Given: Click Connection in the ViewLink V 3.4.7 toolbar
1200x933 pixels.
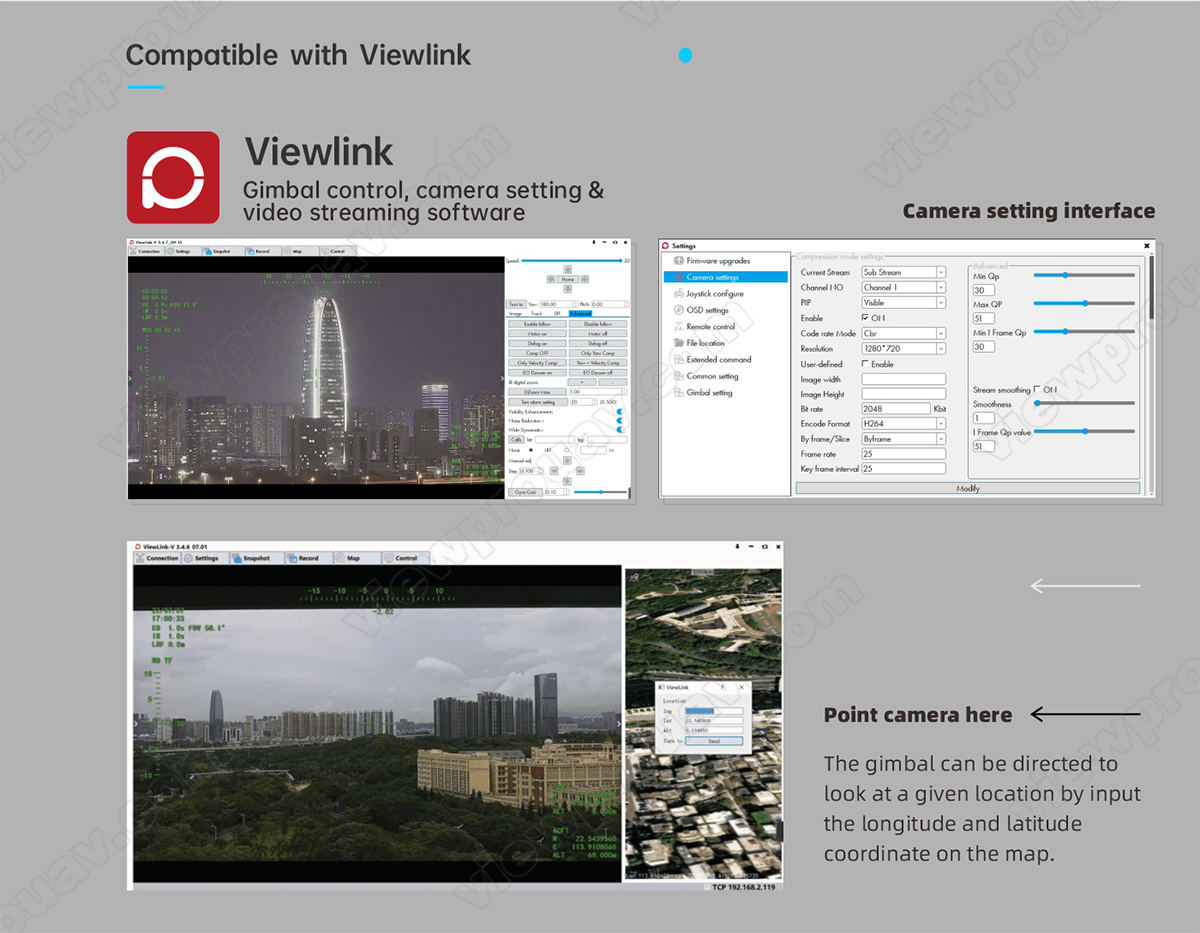Looking at the screenshot, I should pos(148,251).
